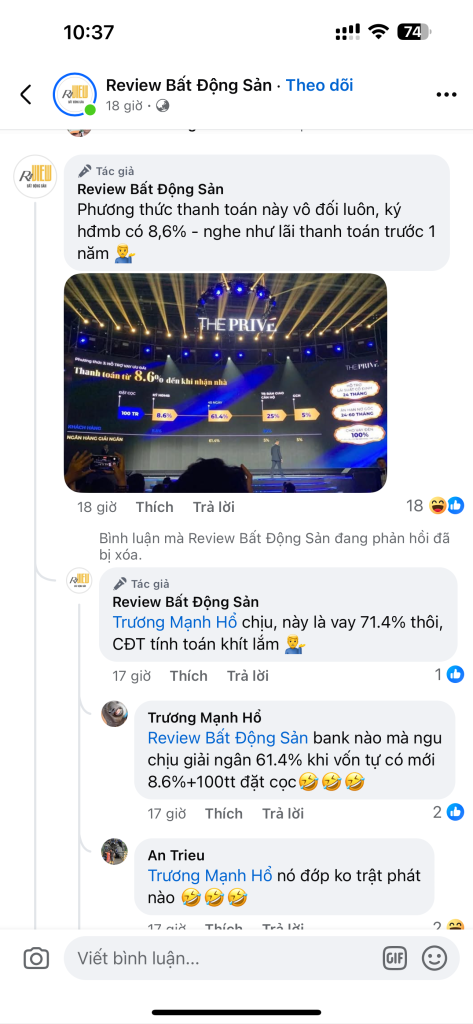The height and width of the screenshot is (1024, 473).
Task: Tap An Trieu's profile avatar
Action: tap(114, 852)
